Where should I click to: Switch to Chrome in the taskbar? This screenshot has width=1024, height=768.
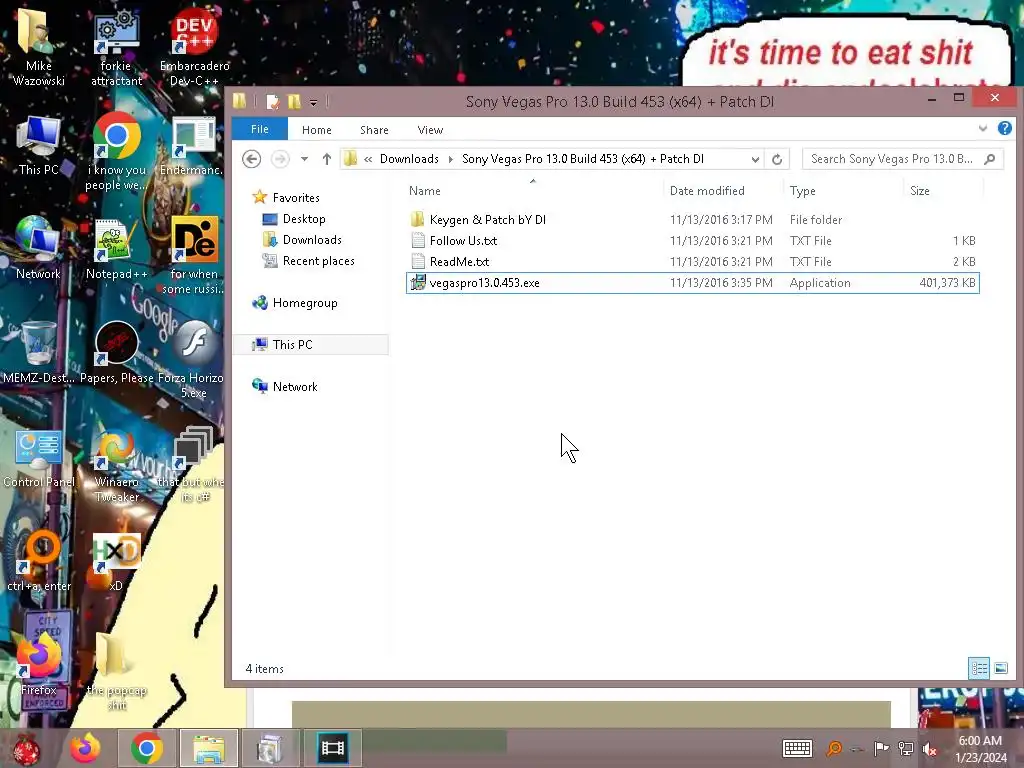[146, 748]
